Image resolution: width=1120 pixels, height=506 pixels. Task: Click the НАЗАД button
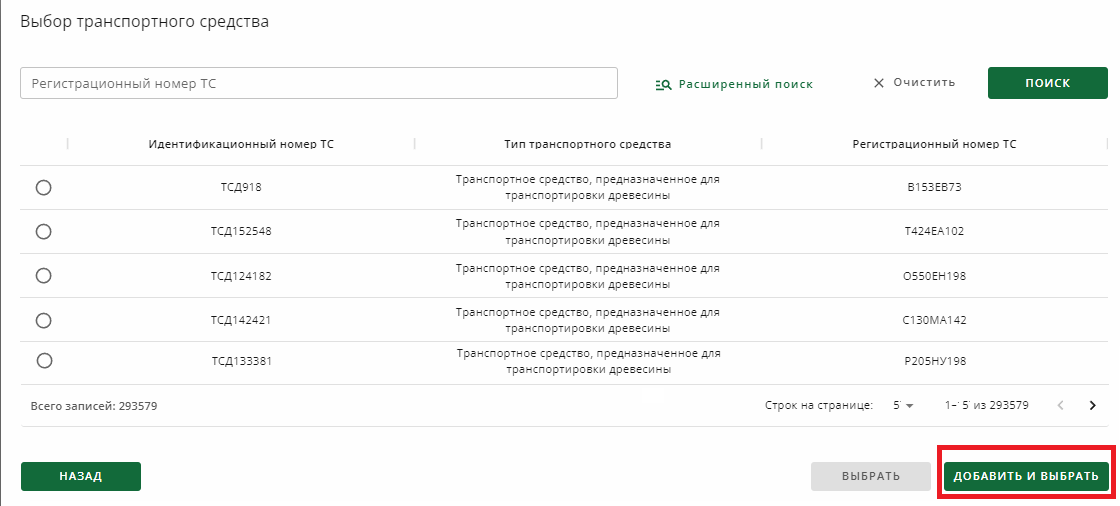tap(81, 477)
